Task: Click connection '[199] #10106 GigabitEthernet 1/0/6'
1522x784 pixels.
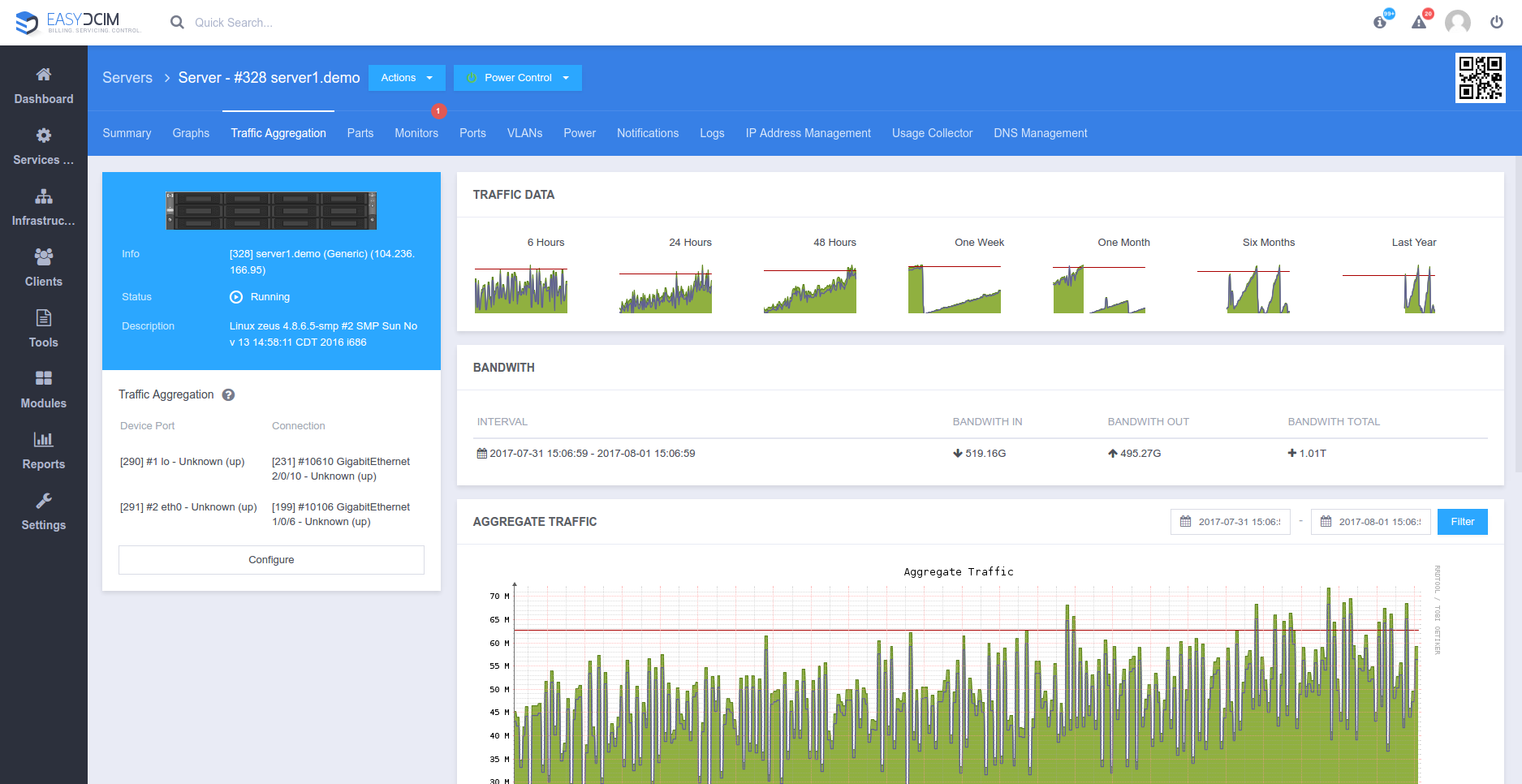Action: click(x=341, y=515)
